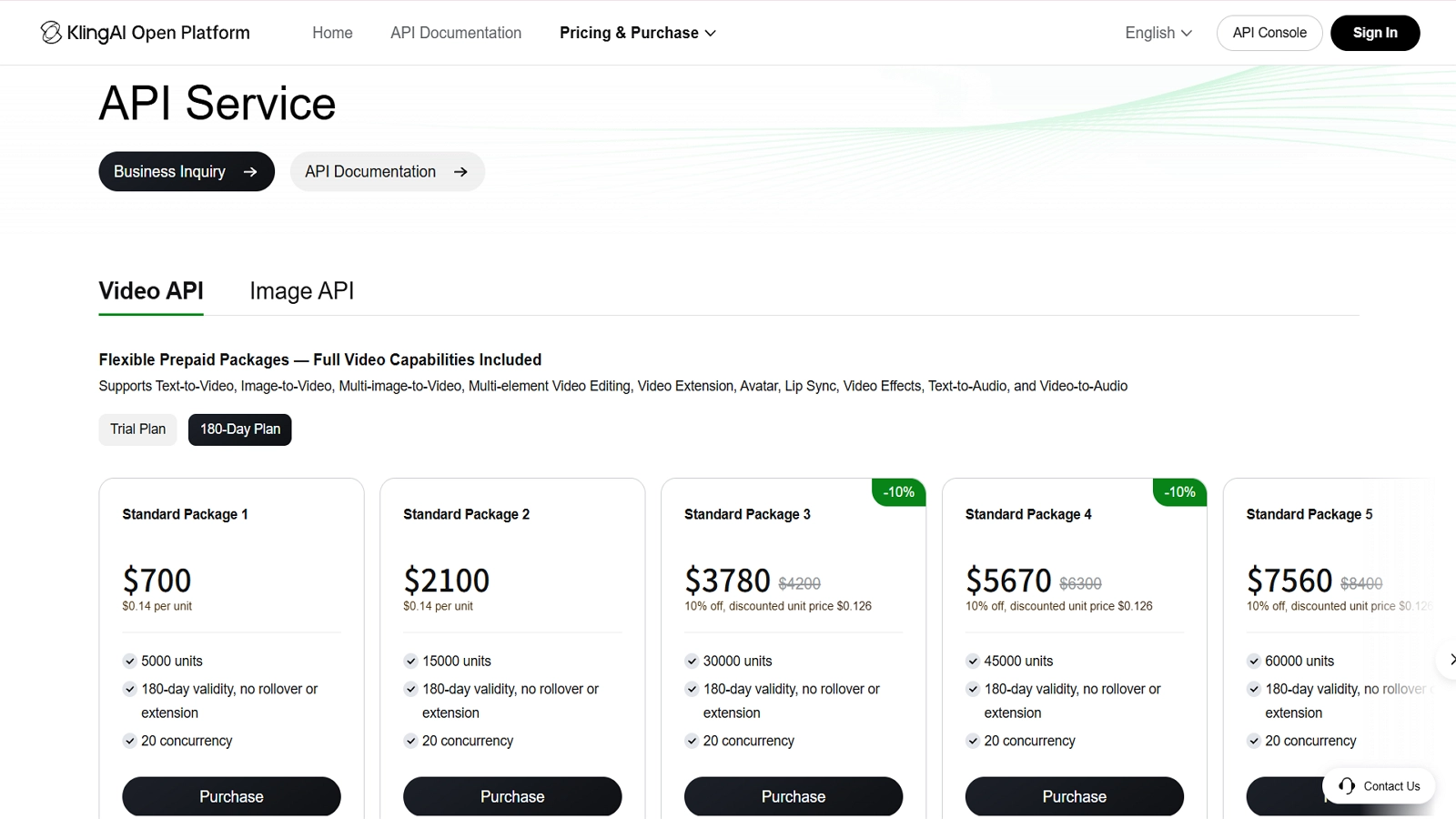Viewport: 1456px width, 819px height.
Task: Click the $7560 price
Action: (1290, 581)
